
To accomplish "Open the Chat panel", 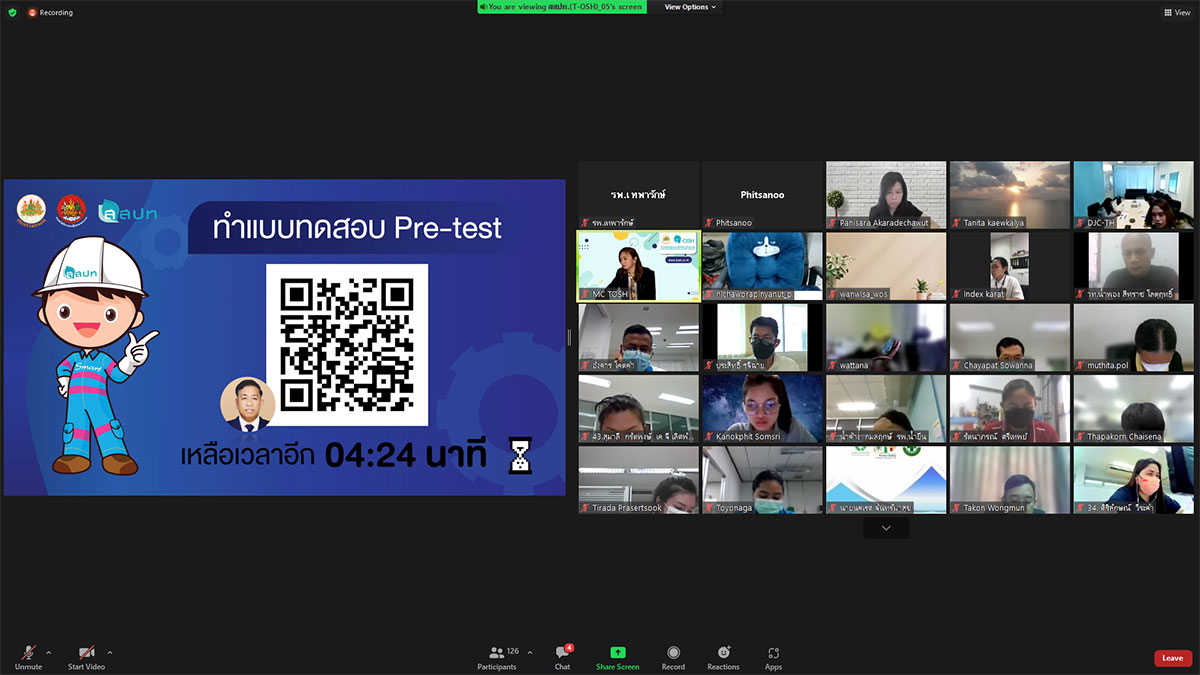I will tap(562, 657).
